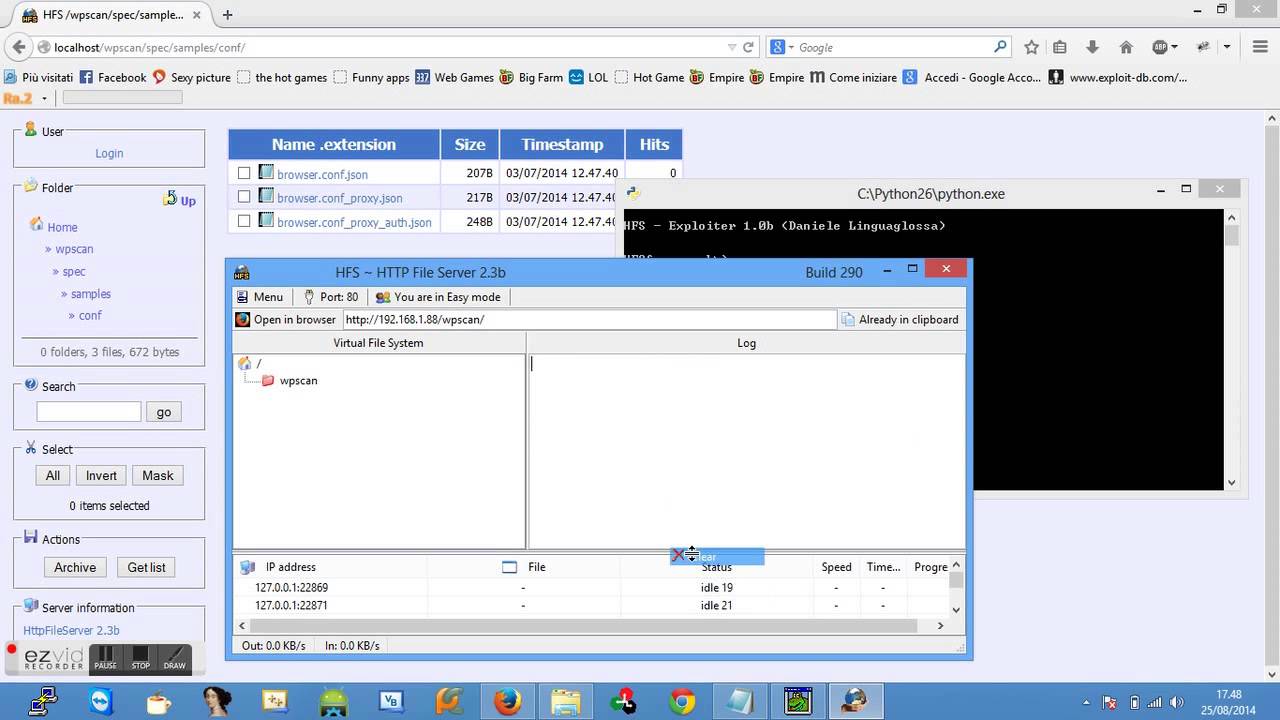Open a new Firefox tab with plus
The height and width of the screenshot is (720, 1280).
(228, 15)
